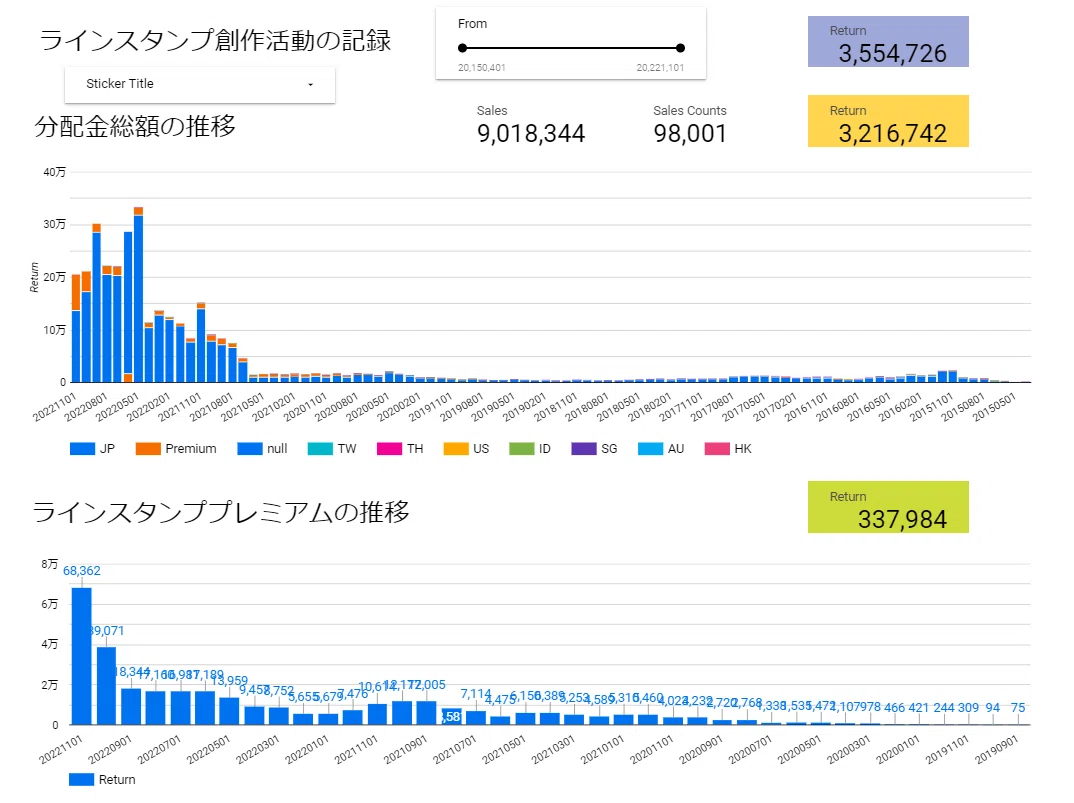Toggle the TW legend swatch
Screen dimensions: 1074x803
click(320, 449)
